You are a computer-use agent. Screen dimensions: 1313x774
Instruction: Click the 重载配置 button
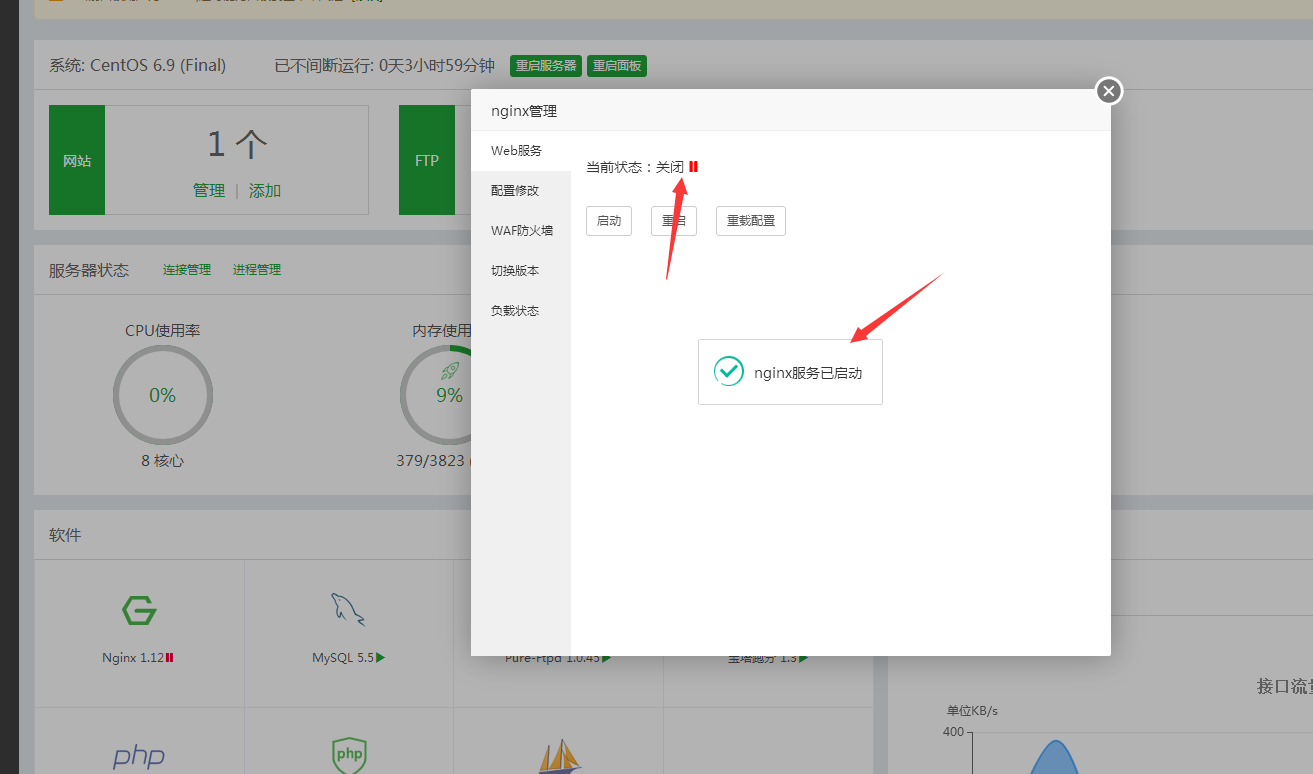751,221
